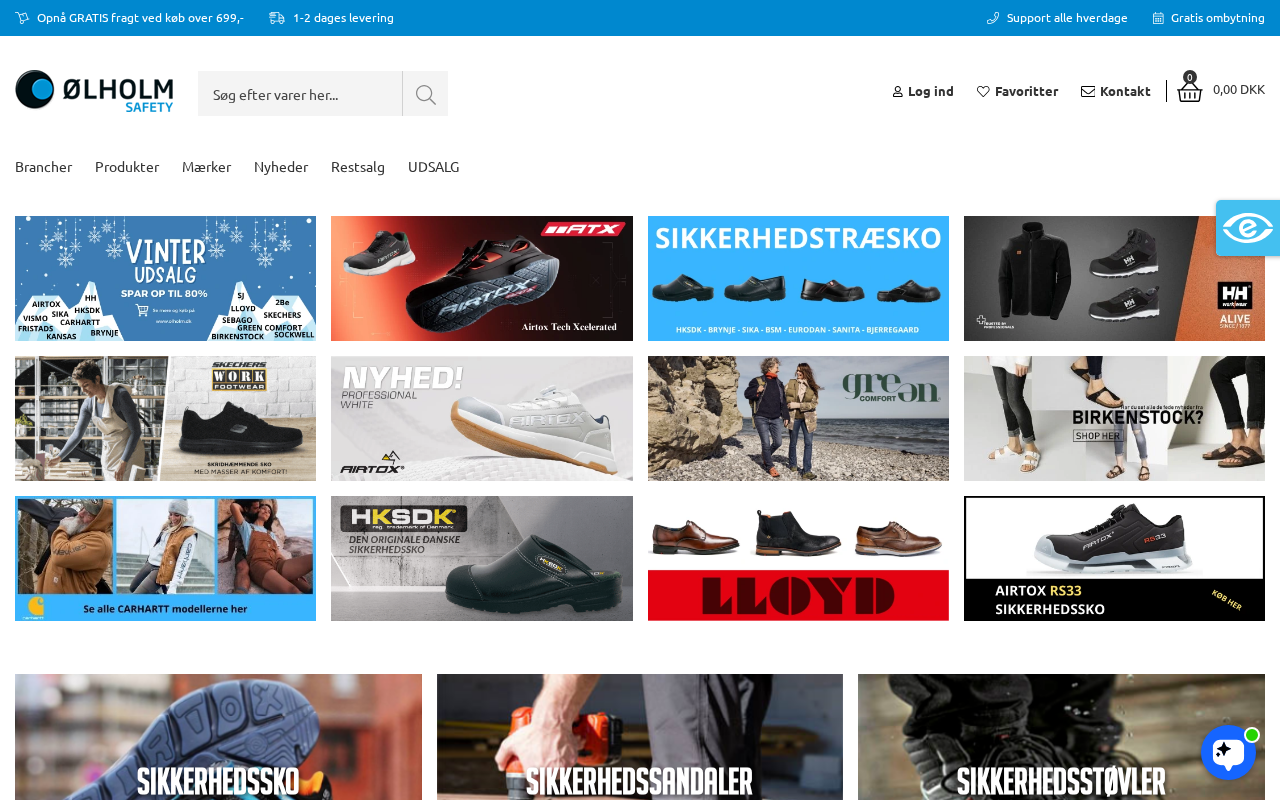Open the Vinter Udsalg banner
Image resolution: width=1280 pixels, height=800 pixels.
point(165,279)
